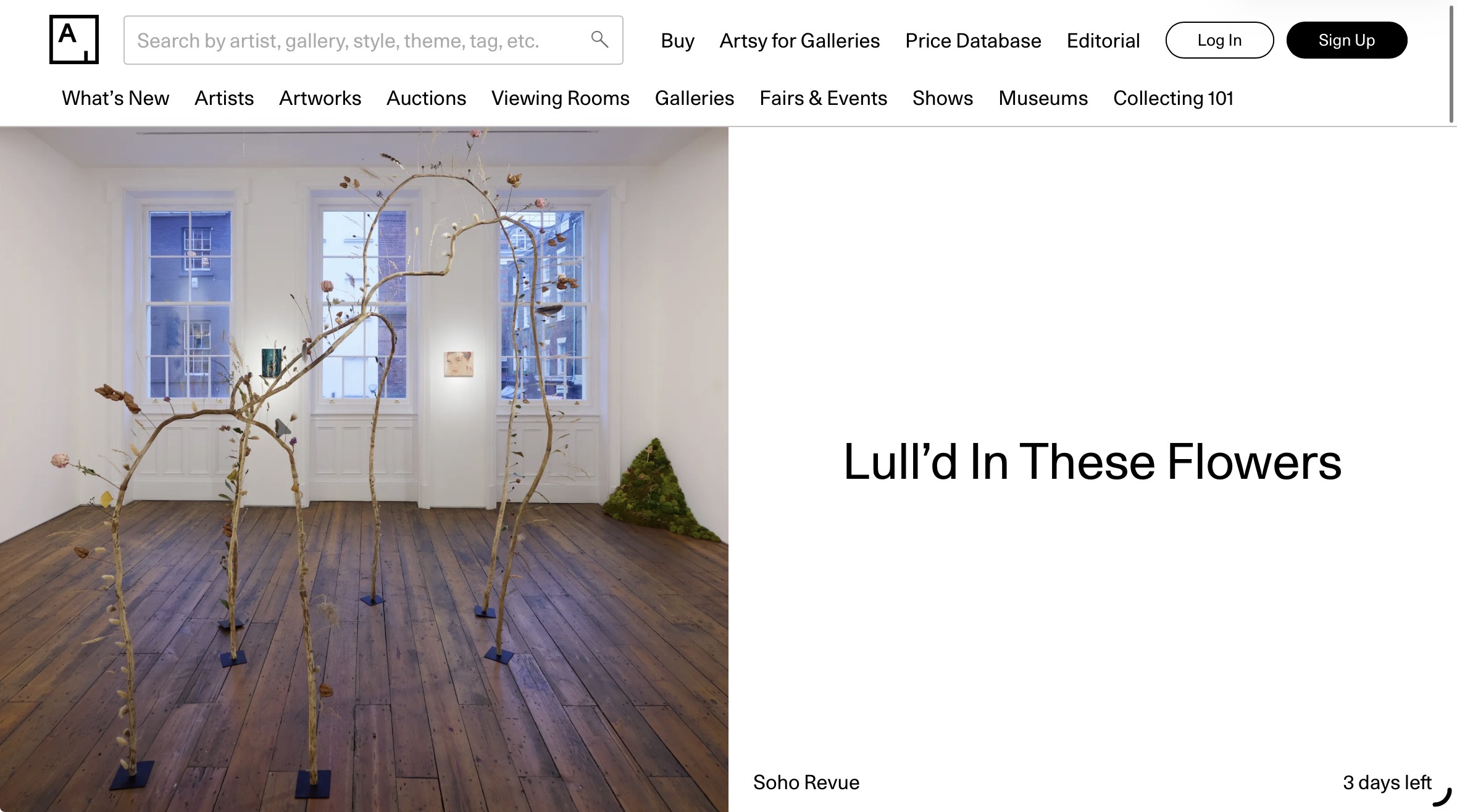Navigate to Shows
Screen dimensions: 1457x812
click(x=943, y=98)
